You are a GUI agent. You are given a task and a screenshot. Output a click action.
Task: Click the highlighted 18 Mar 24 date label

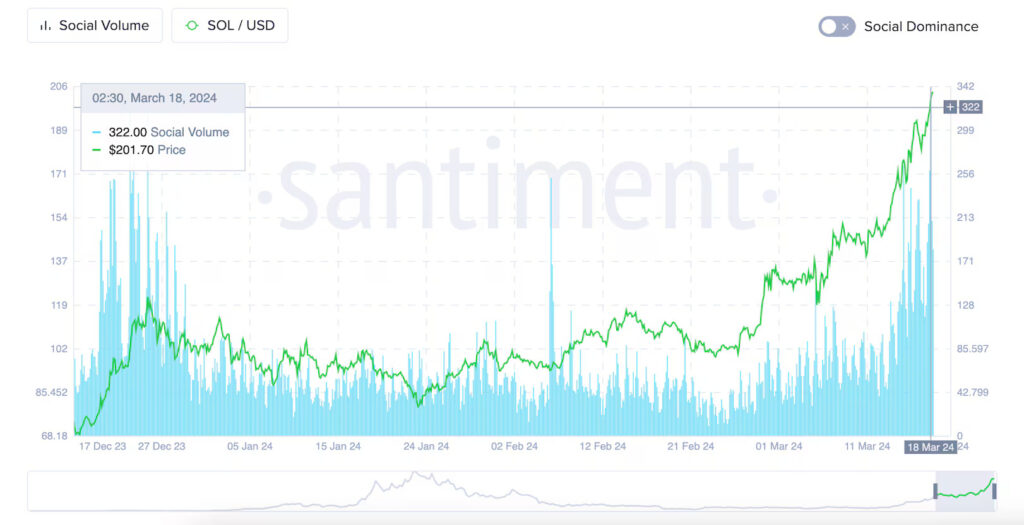pyautogui.click(x=928, y=447)
